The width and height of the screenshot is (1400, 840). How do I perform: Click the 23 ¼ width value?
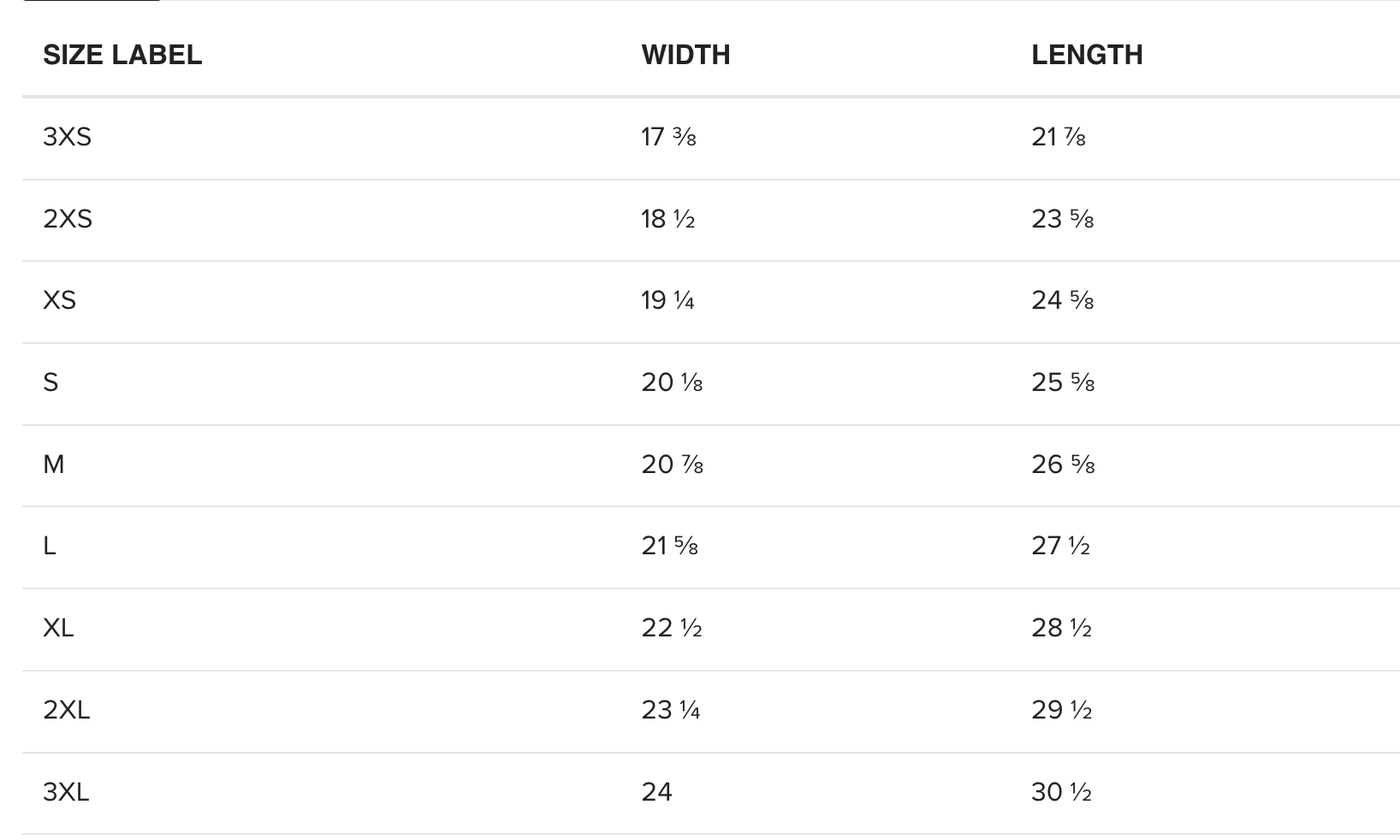[670, 710]
